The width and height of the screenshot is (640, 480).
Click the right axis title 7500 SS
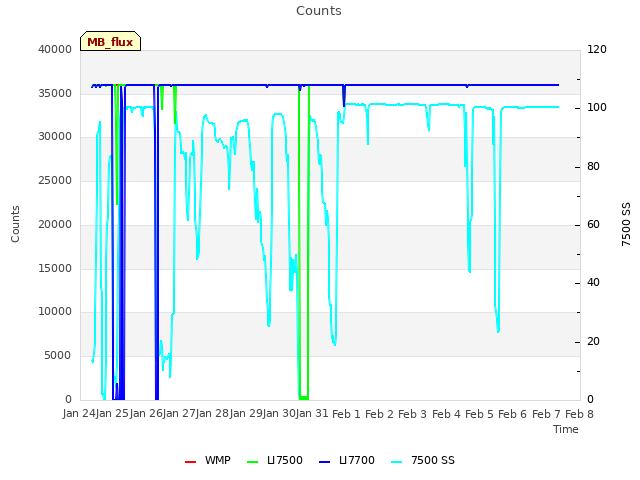click(626, 224)
